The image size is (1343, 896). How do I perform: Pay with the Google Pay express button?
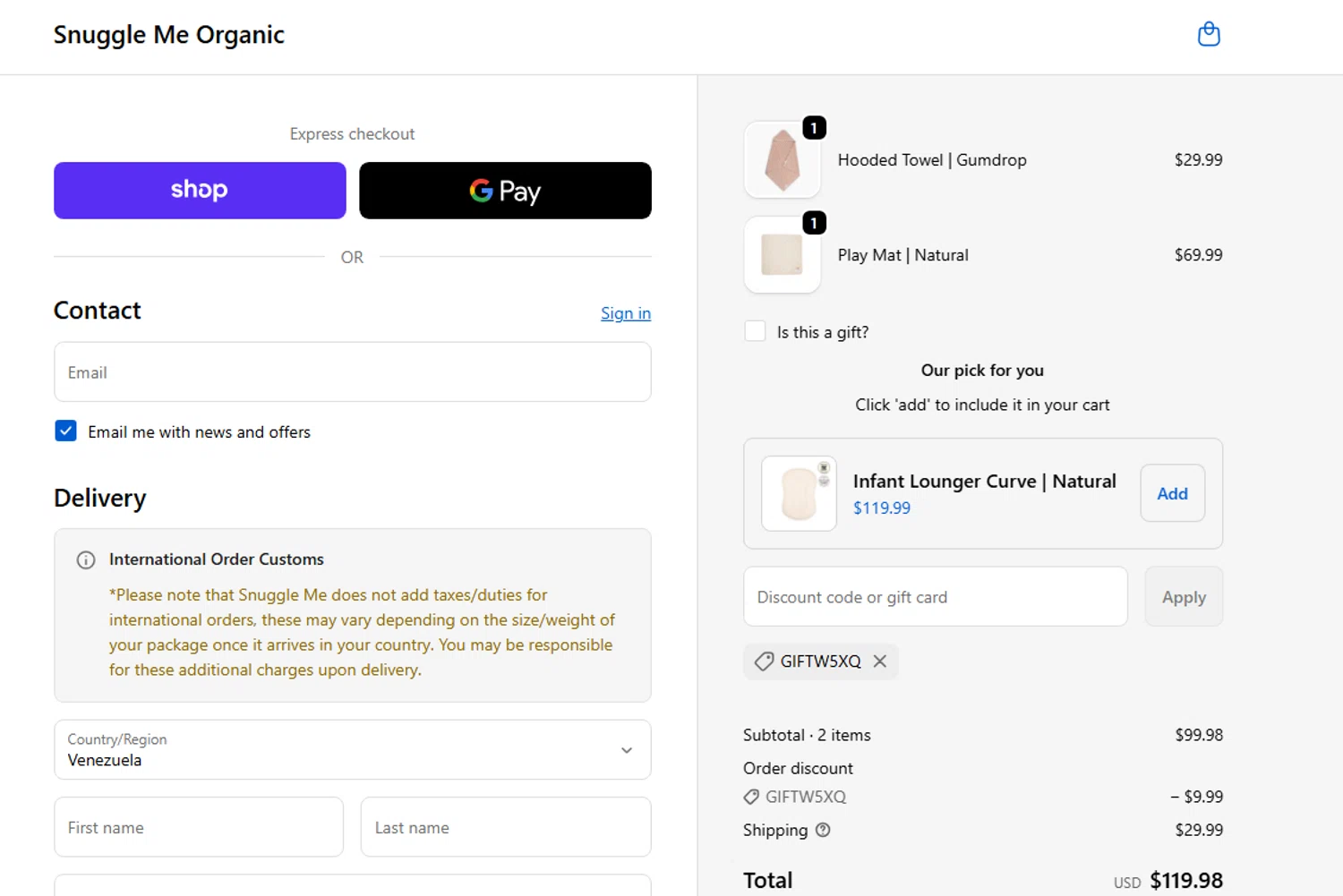pyautogui.click(x=505, y=191)
